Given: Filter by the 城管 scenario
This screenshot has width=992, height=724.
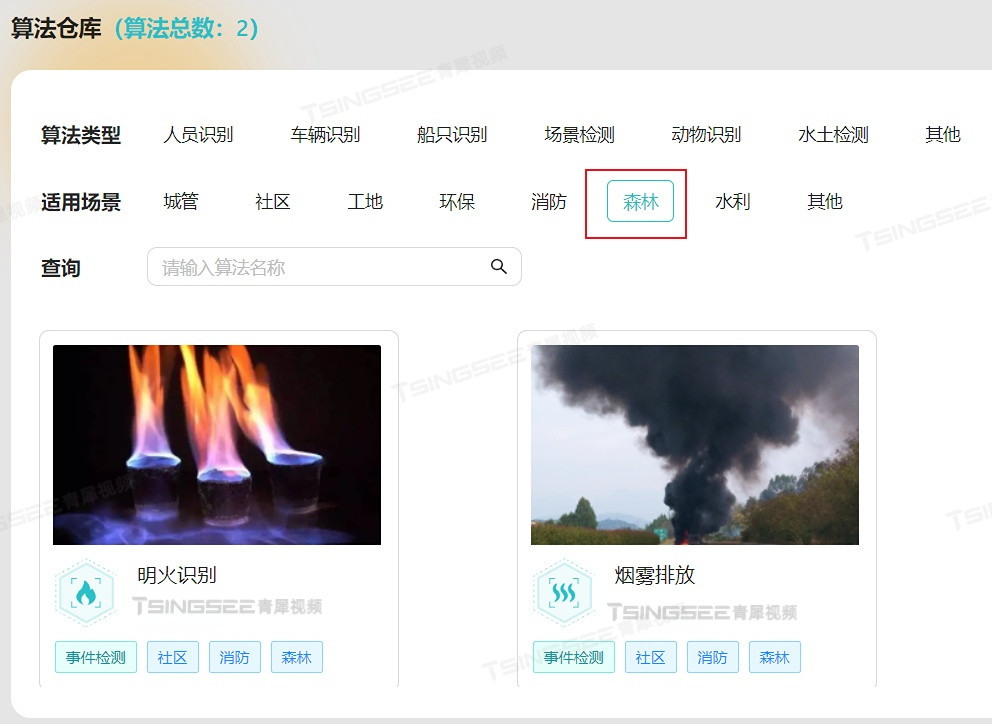Looking at the screenshot, I should (x=181, y=202).
